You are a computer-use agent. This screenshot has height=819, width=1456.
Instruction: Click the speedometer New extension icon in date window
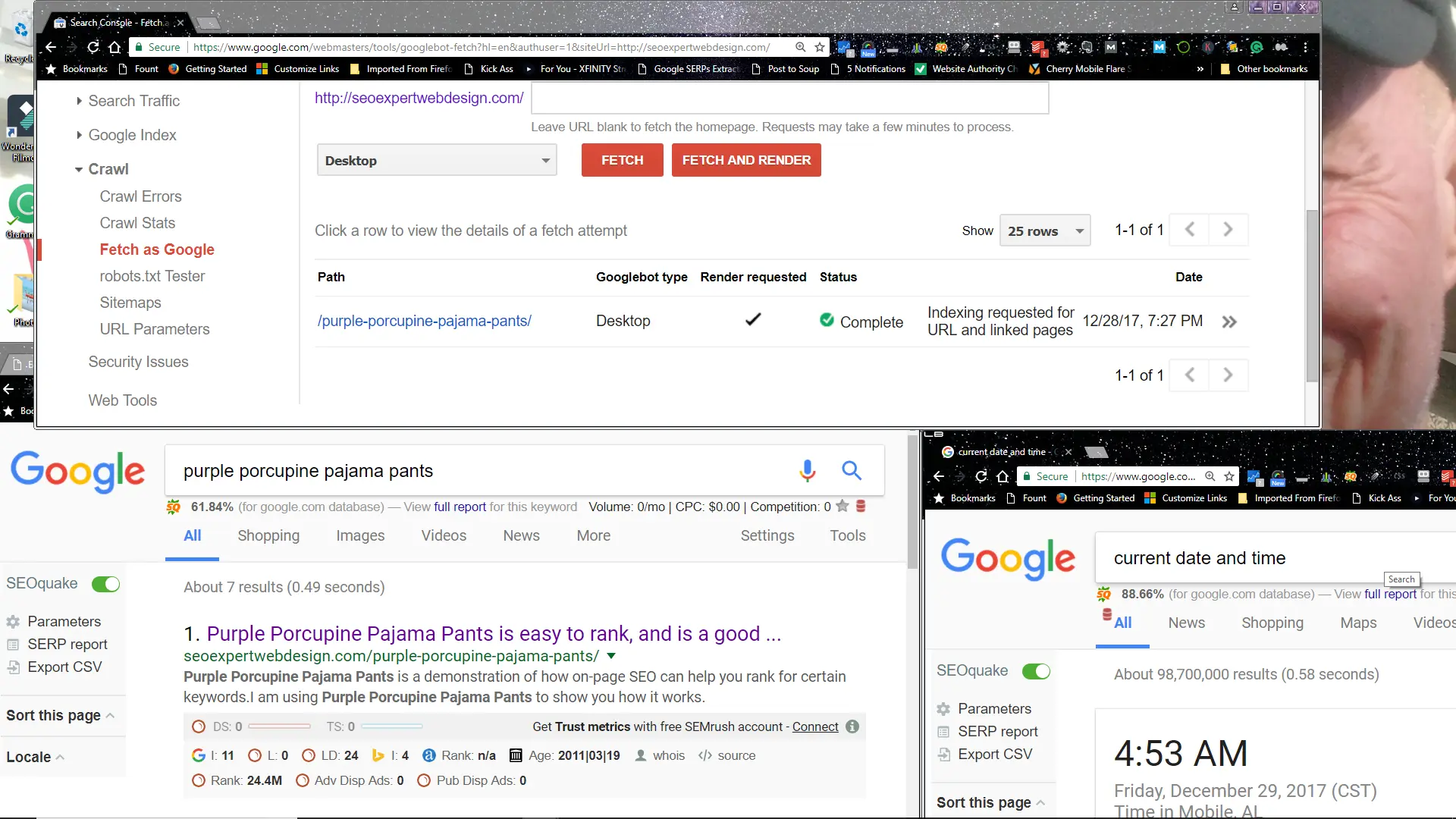[x=1278, y=478]
